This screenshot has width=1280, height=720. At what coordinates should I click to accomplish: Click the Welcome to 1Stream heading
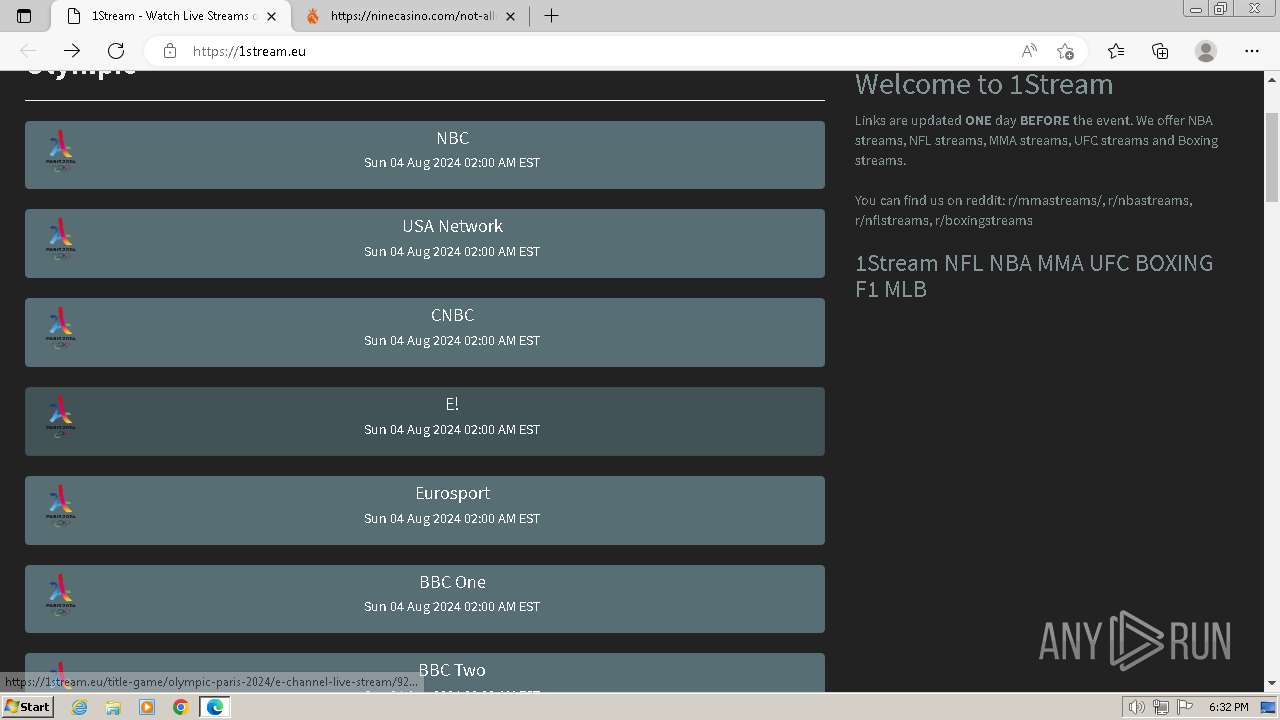coord(984,84)
